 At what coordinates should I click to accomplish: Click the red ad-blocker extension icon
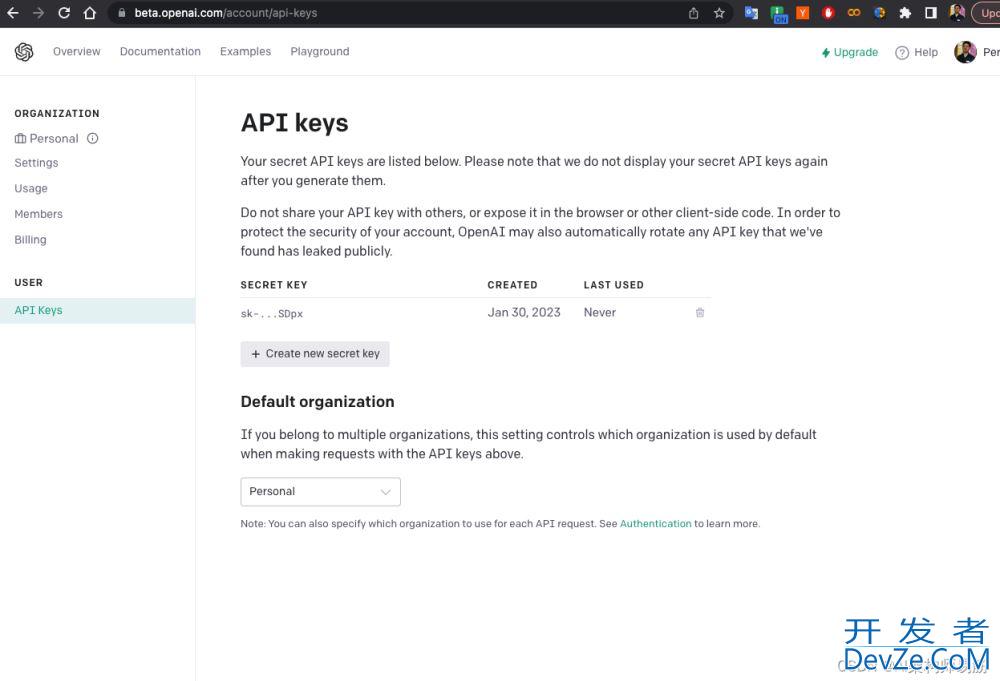828,13
